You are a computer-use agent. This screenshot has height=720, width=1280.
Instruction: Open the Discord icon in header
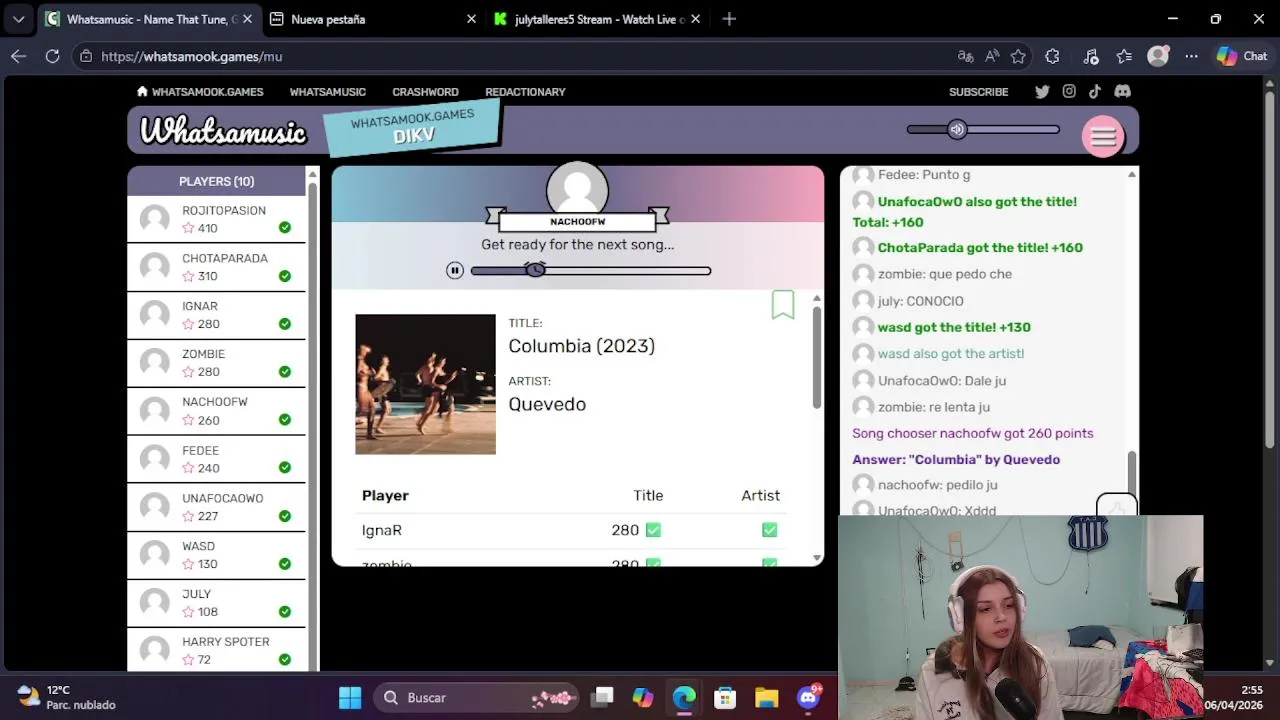1122,91
